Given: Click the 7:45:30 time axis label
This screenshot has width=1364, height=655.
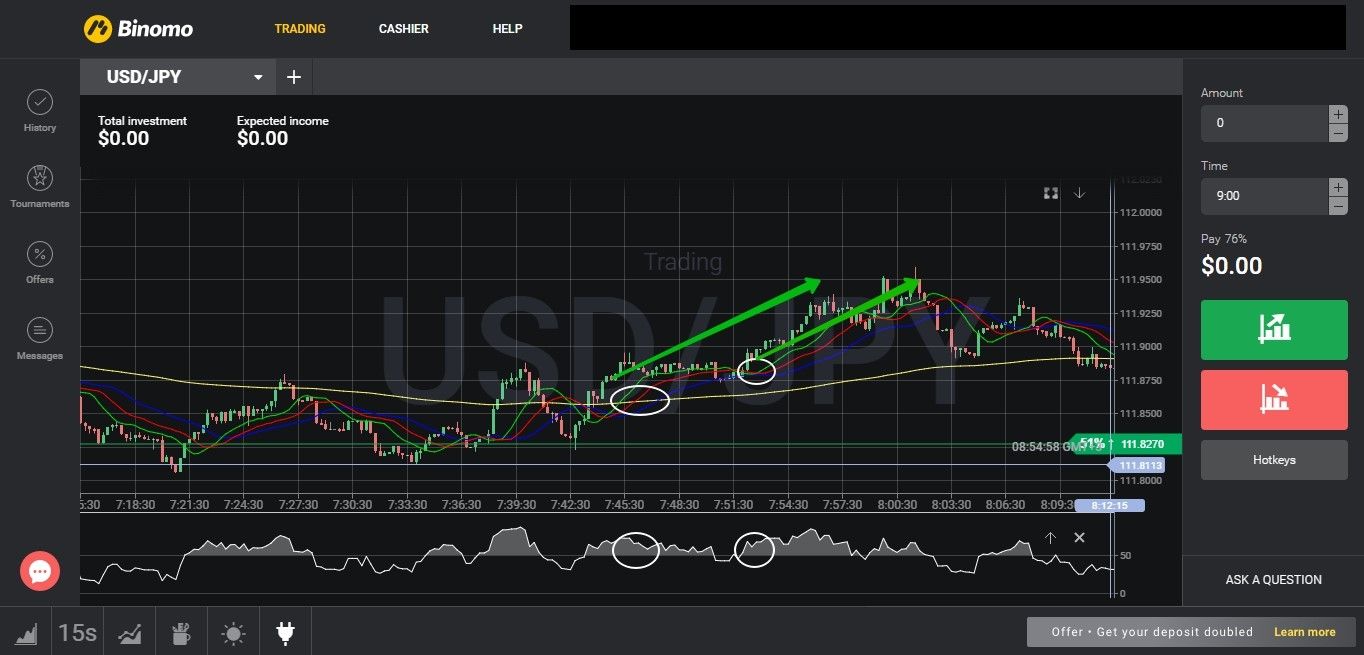Looking at the screenshot, I should coord(624,505).
